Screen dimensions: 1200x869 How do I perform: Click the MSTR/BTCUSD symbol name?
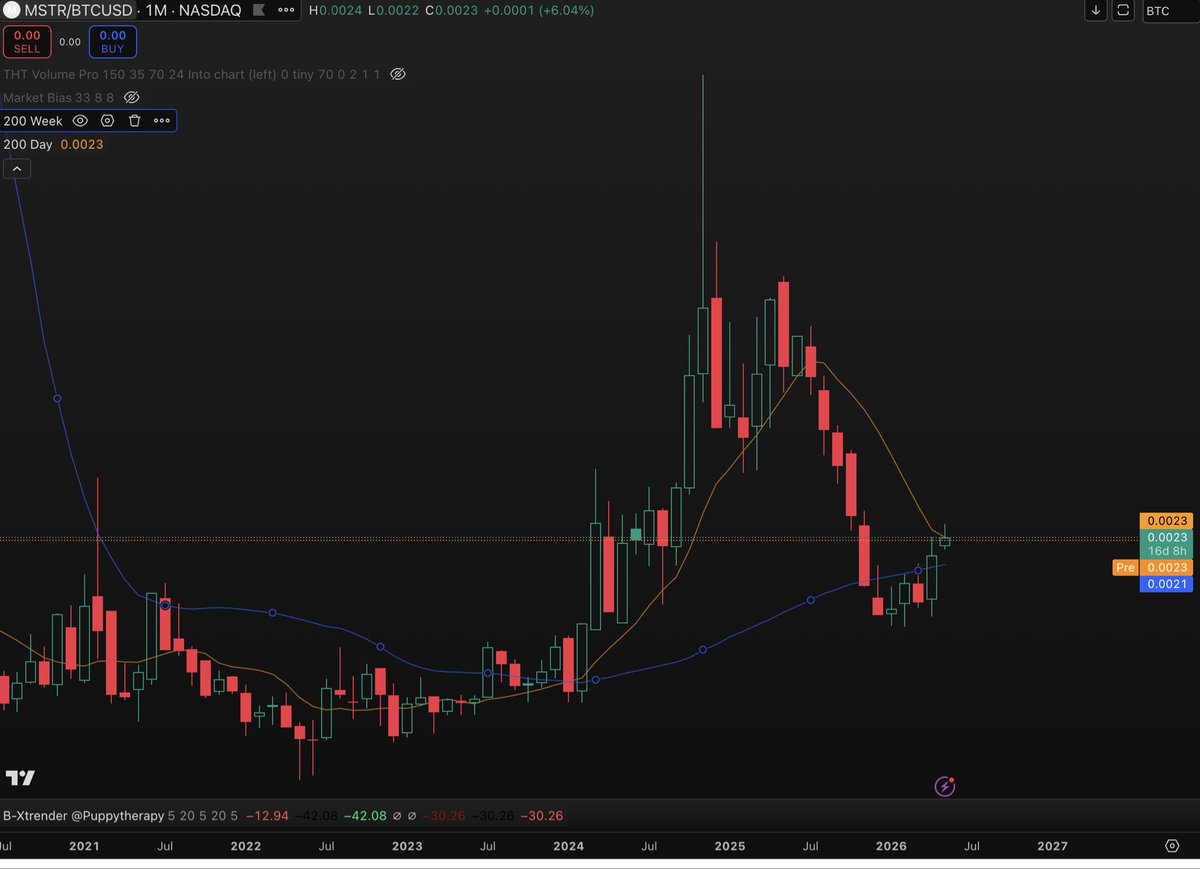(79, 11)
